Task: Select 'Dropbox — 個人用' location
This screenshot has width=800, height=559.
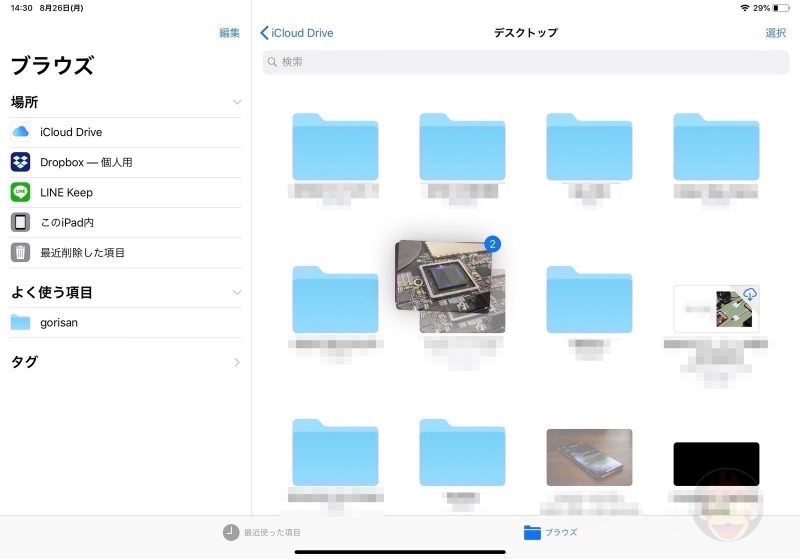Action: [86, 162]
